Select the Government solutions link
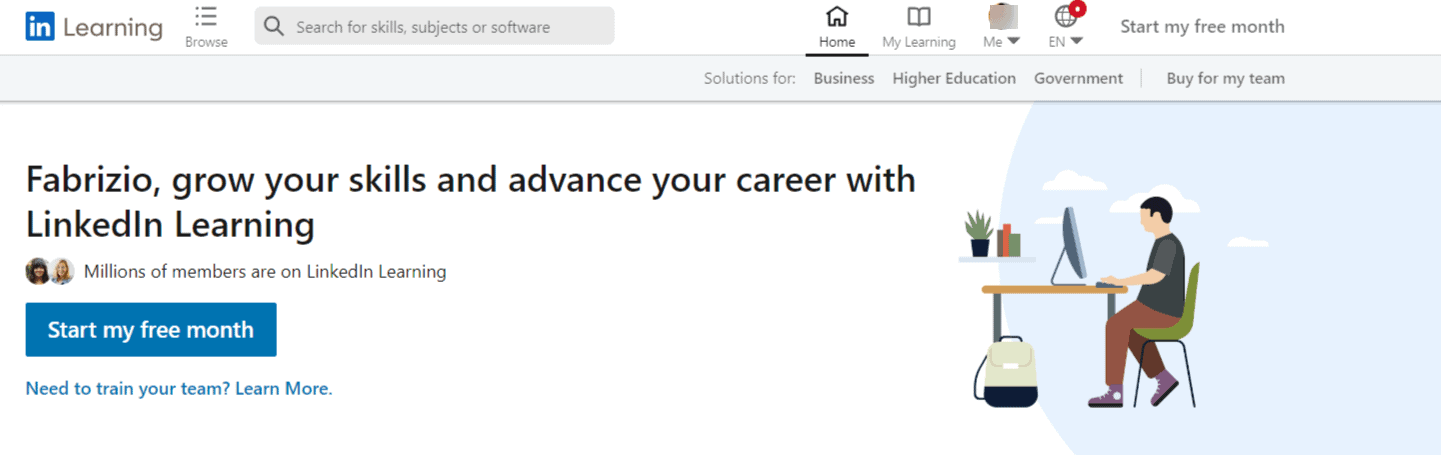Viewport: 1441px width, 455px height. [1078, 78]
